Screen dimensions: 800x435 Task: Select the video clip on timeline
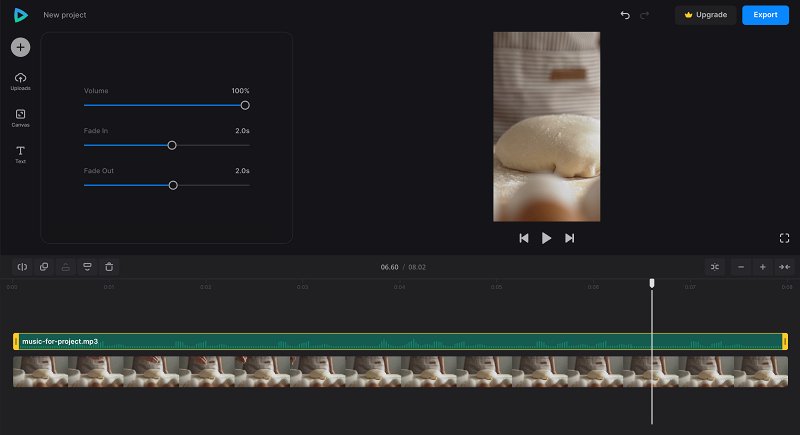pos(401,371)
